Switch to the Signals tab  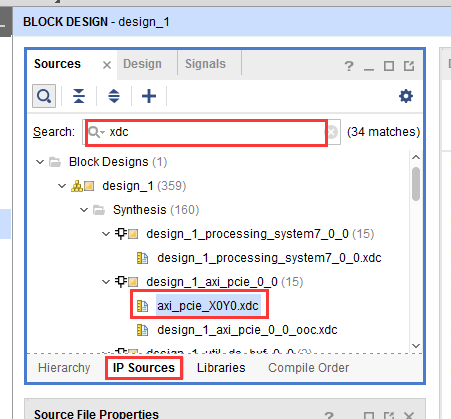click(205, 64)
